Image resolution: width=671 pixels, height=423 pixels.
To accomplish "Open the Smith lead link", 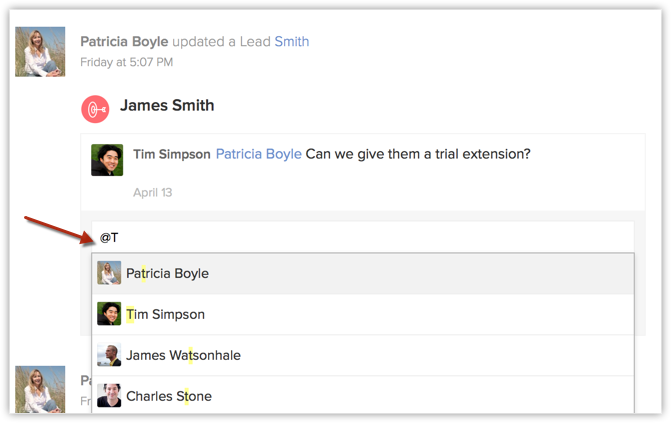I will click(x=291, y=42).
